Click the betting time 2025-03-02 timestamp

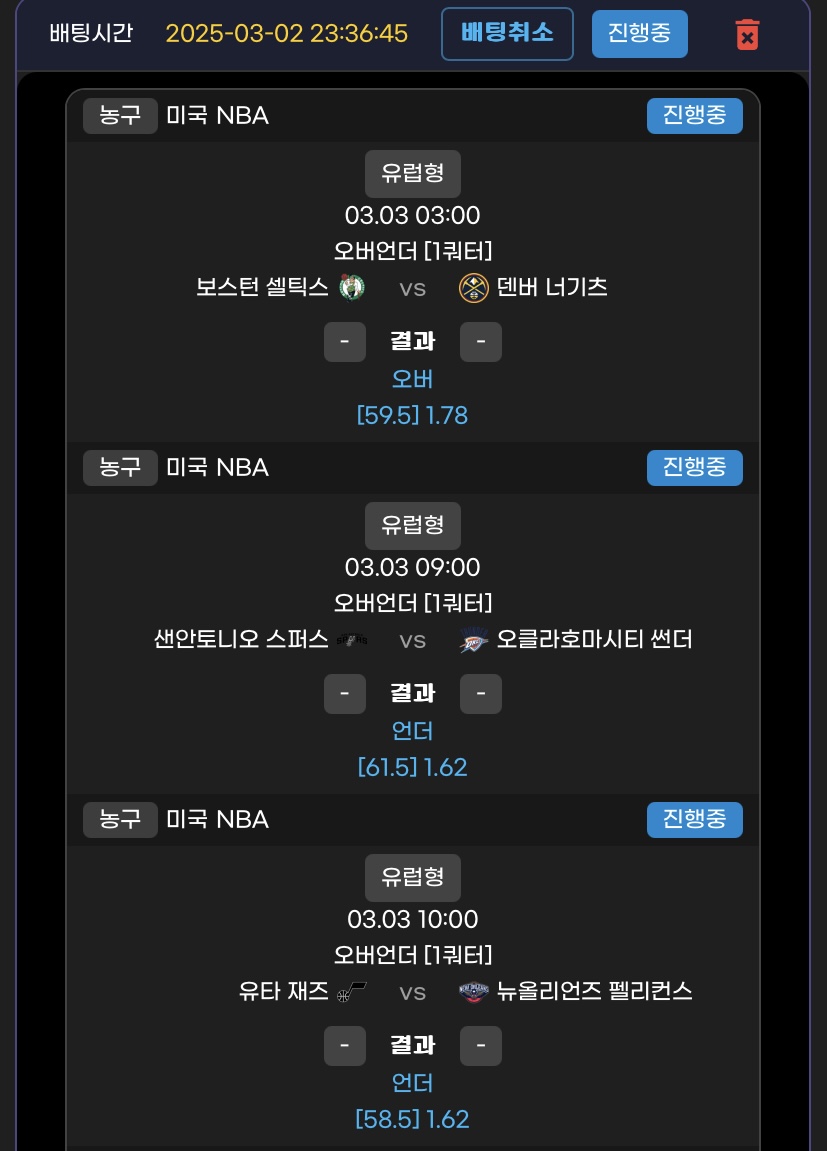(x=286, y=34)
